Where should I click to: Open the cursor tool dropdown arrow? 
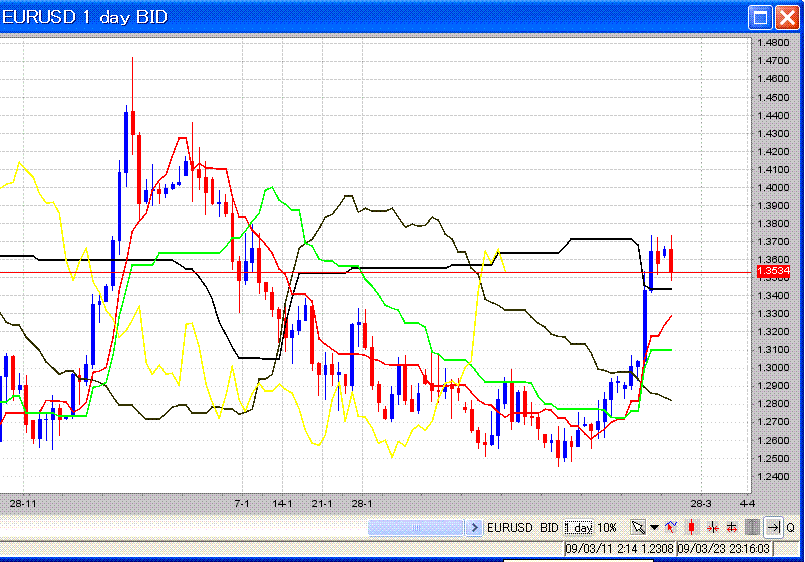[x=654, y=527]
